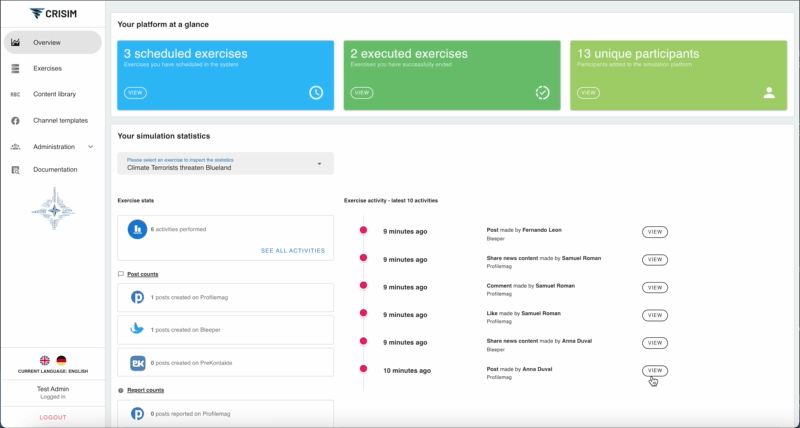This screenshot has width=800, height=428.
Task: Click the Test Admin user name
Action: [x=53, y=389]
